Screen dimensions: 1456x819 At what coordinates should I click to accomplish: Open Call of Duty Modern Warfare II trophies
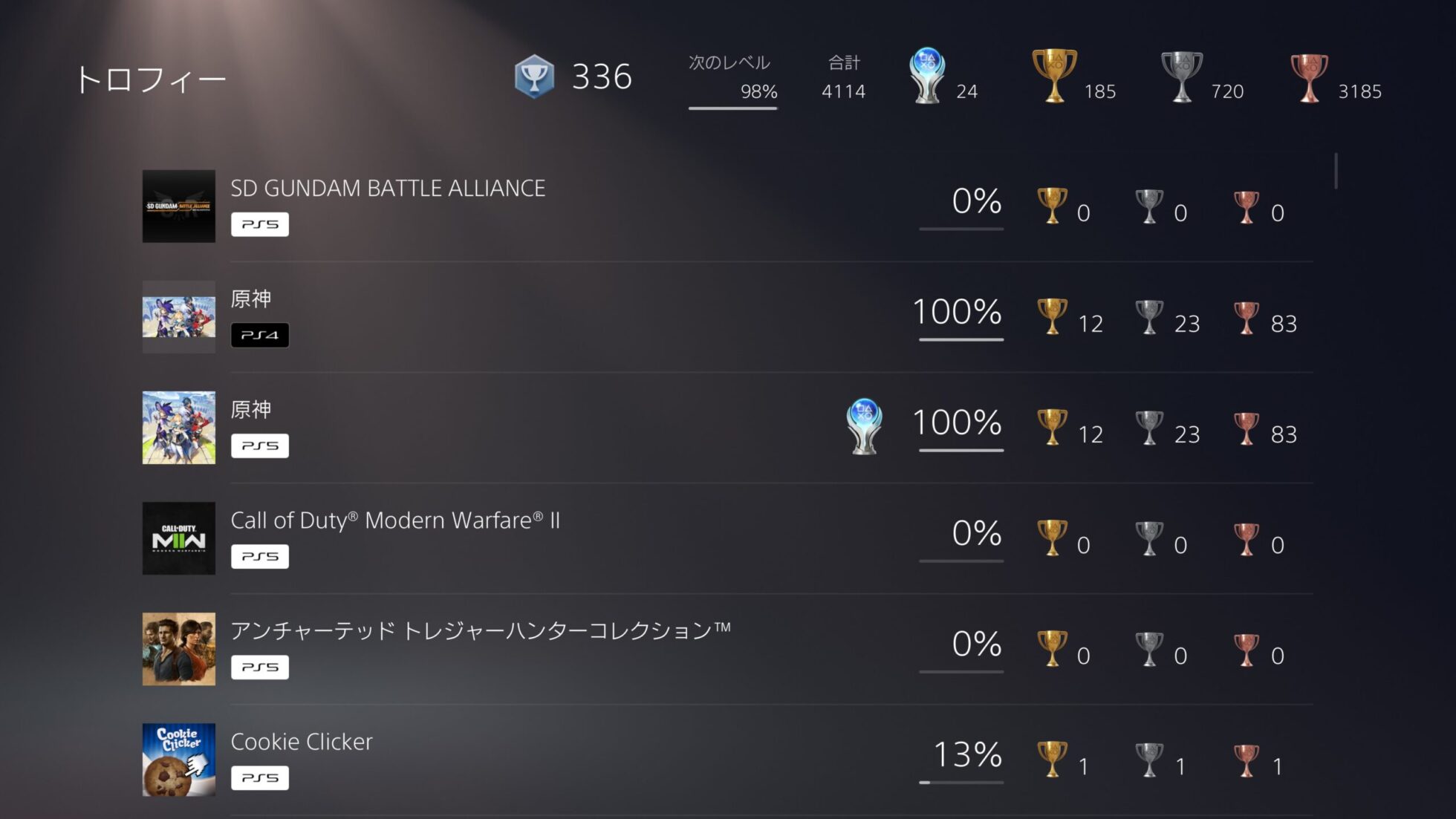click(x=395, y=521)
